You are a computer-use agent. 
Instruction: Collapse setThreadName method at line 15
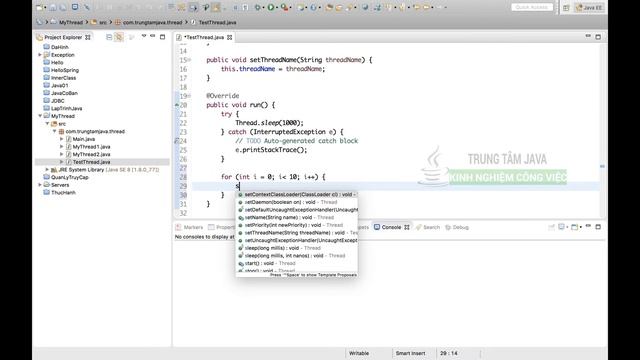coord(189,60)
